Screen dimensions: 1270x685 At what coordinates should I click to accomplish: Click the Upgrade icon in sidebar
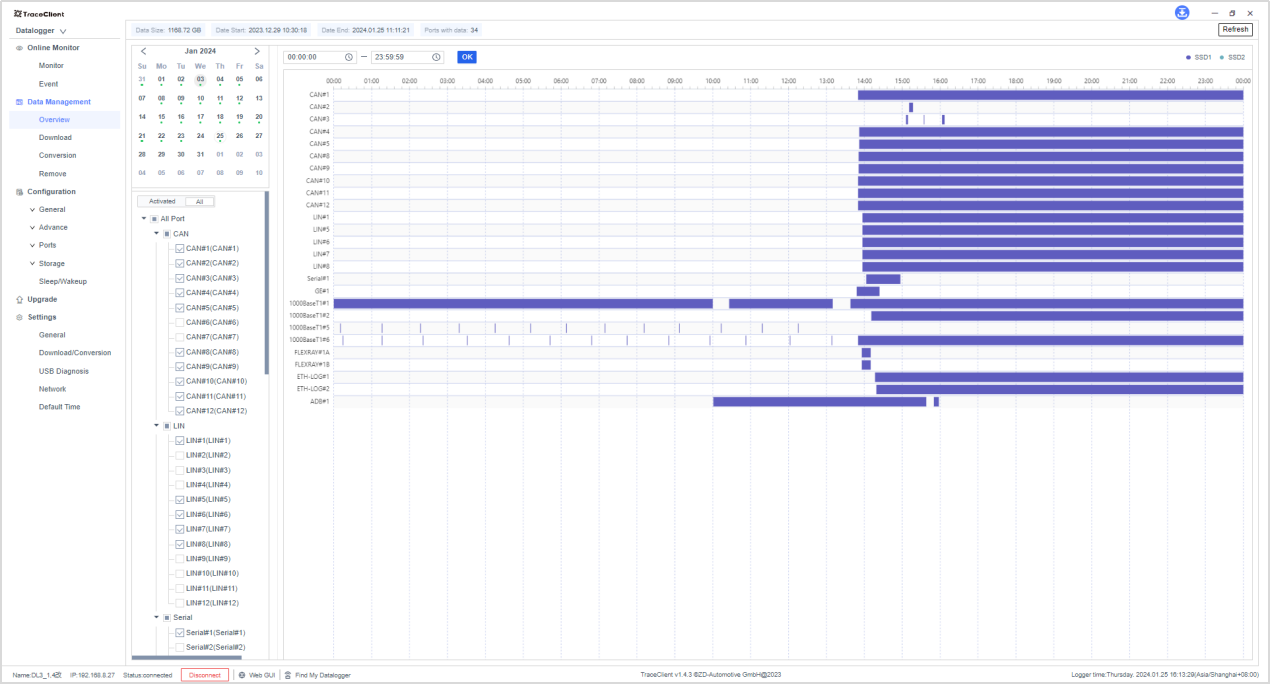click(19, 300)
